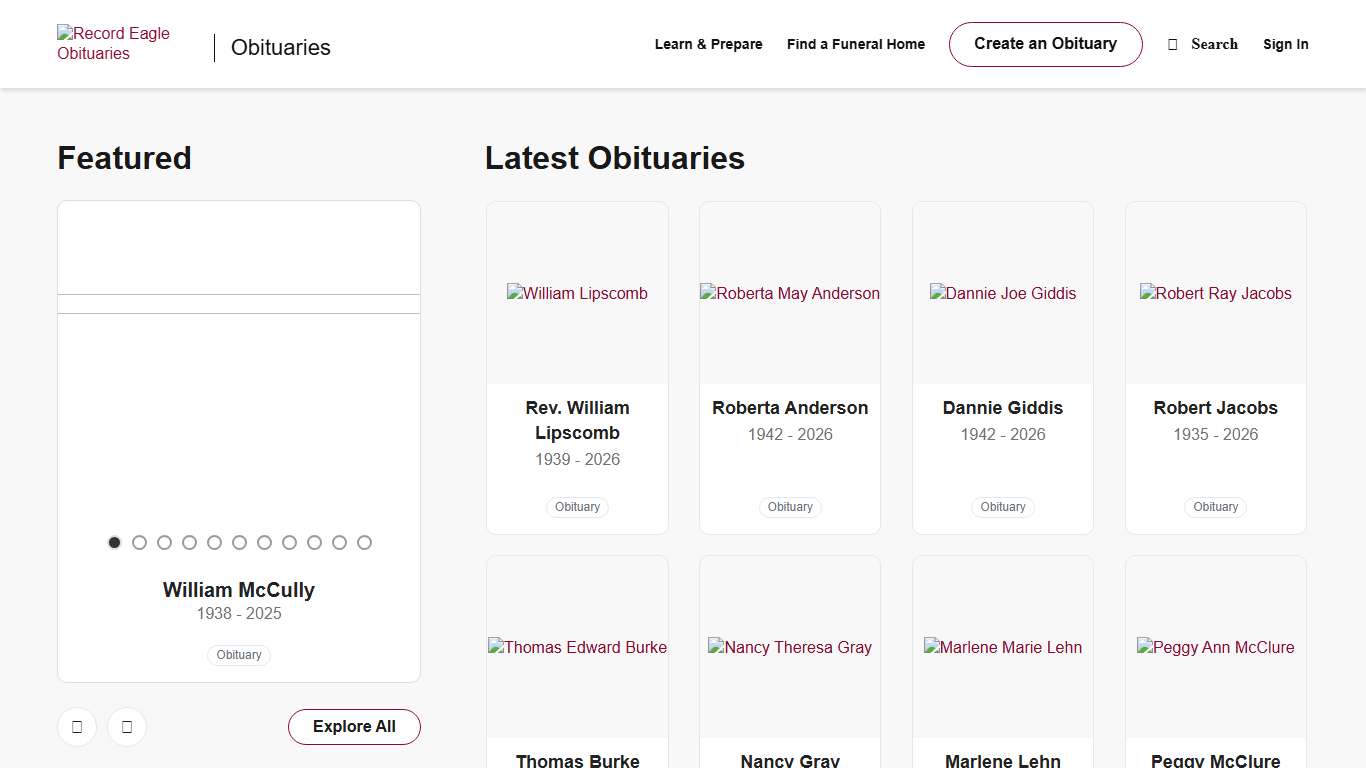The width and height of the screenshot is (1366, 768).
Task: Click Obituary tag under Robert Jacobs
Action: (x=1215, y=507)
